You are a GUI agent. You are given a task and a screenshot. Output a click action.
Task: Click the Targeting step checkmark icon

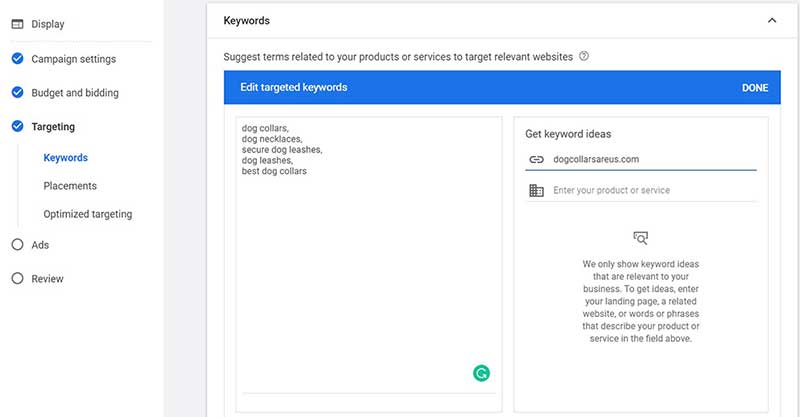[17, 126]
